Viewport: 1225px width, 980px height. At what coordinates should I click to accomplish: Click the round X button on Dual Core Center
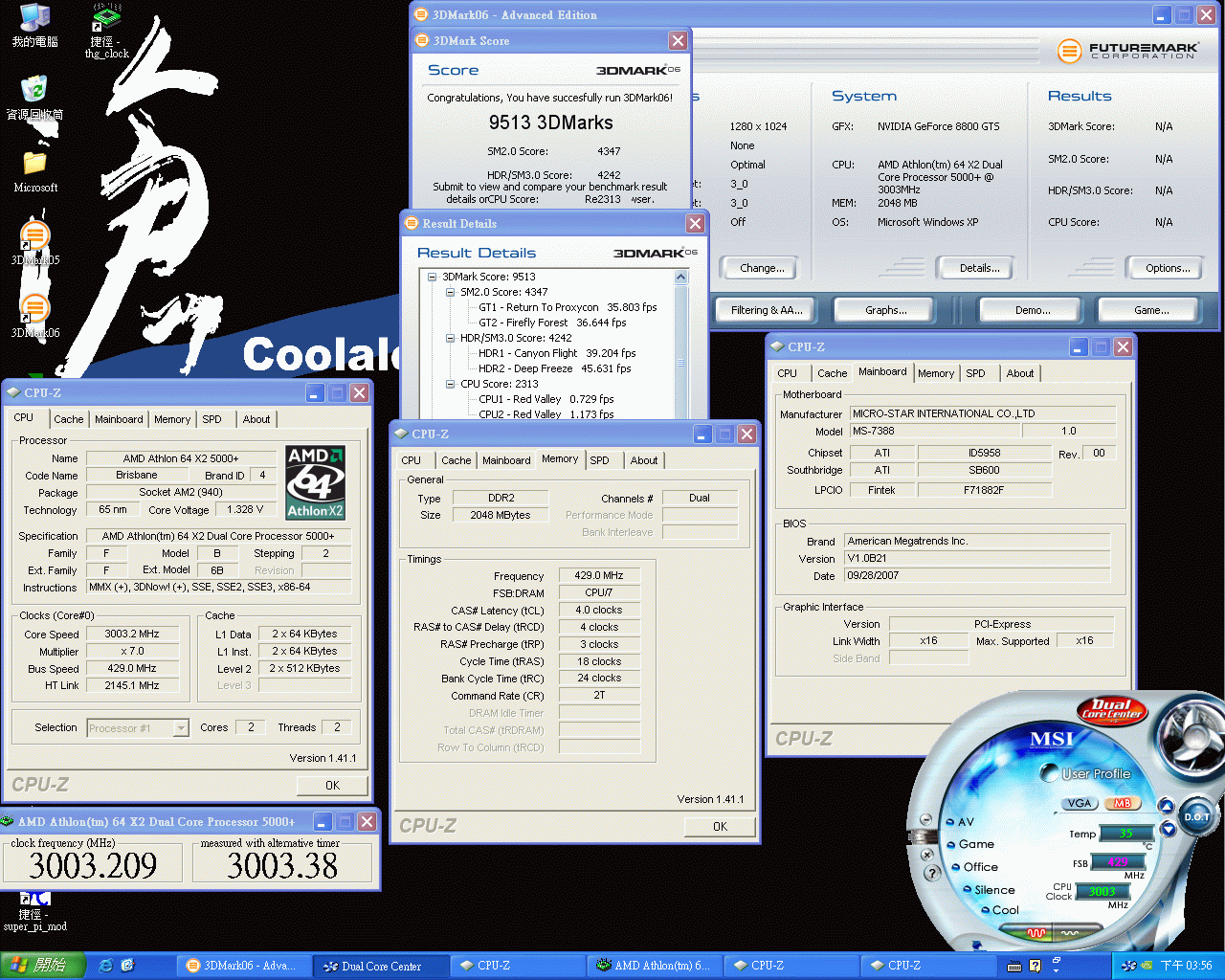click(x=925, y=854)
